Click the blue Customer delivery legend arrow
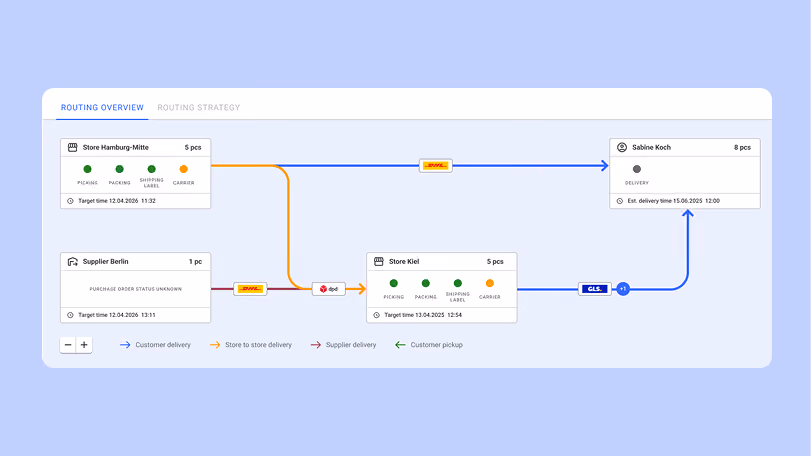811x456 pixels. (x=125, y=345)
